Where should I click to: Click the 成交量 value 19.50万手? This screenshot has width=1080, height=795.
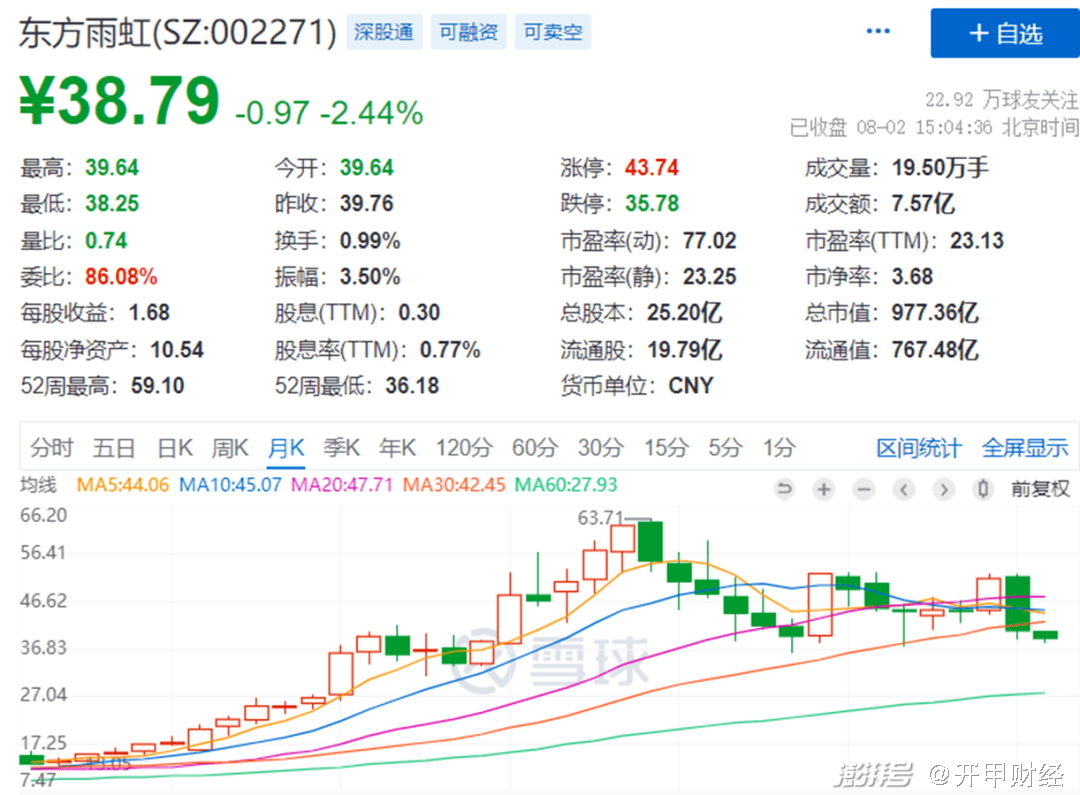939,167
